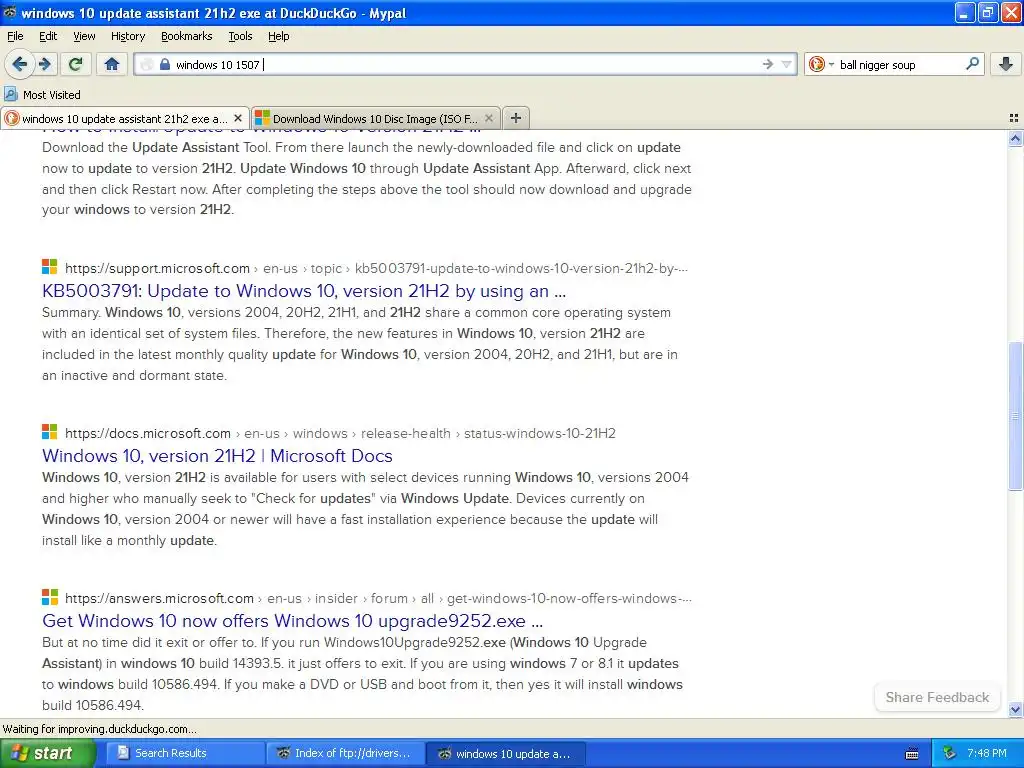Go forward with the Forward arrow

pos(44,64)
